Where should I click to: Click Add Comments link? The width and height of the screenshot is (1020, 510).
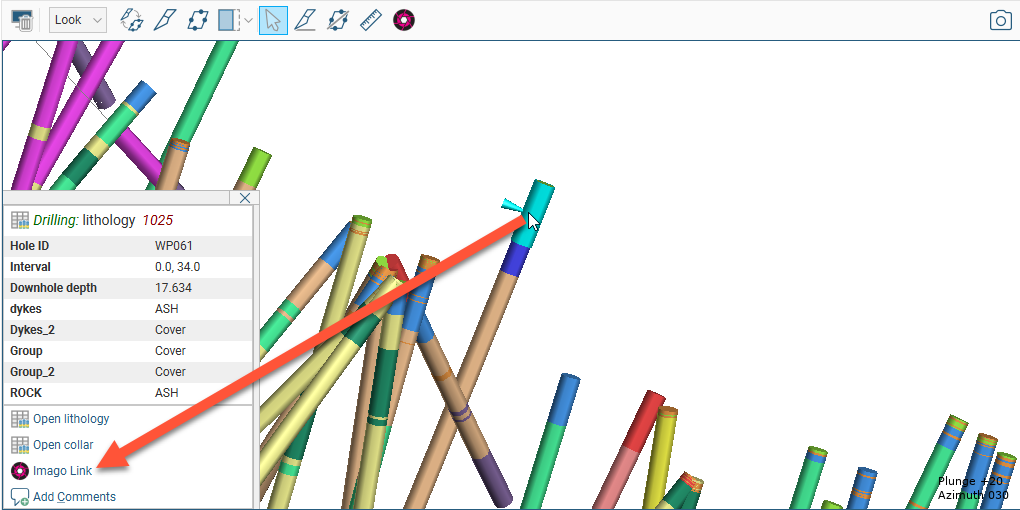coord(74,497)
